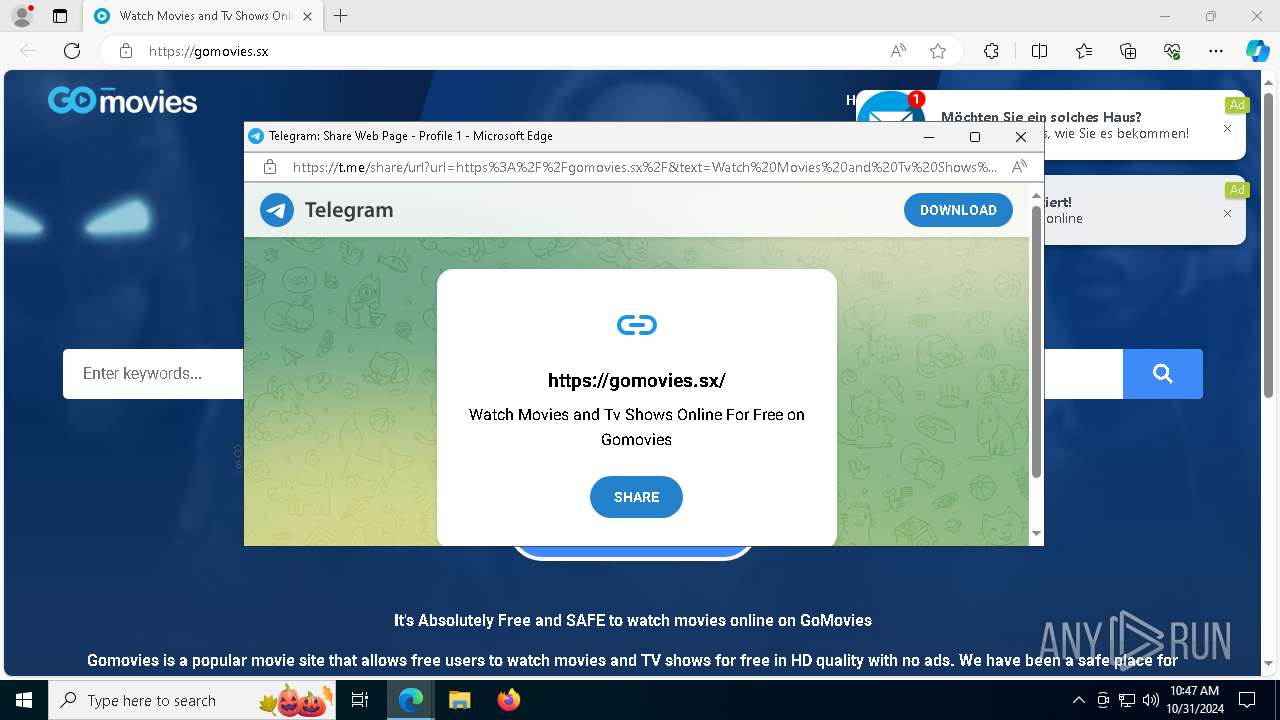
Task: View site info lock in Telegram popup
Action: click(270, 167)
